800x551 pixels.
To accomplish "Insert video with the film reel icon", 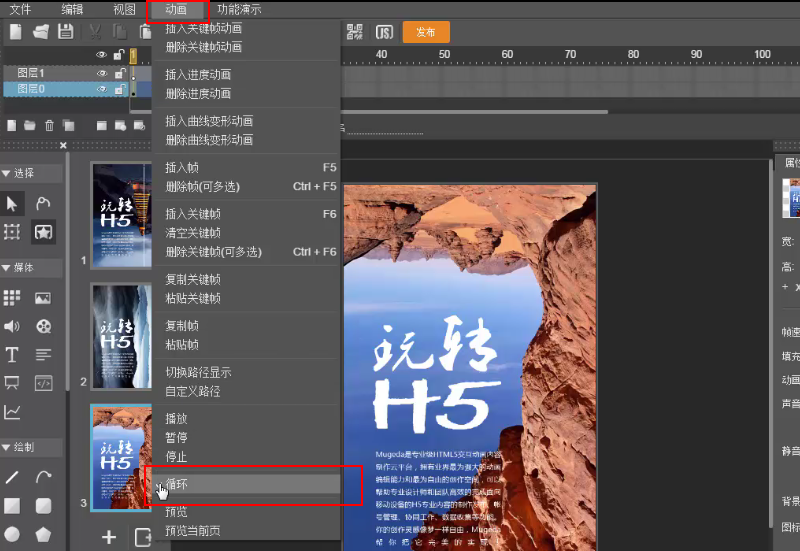I will 44,326.
